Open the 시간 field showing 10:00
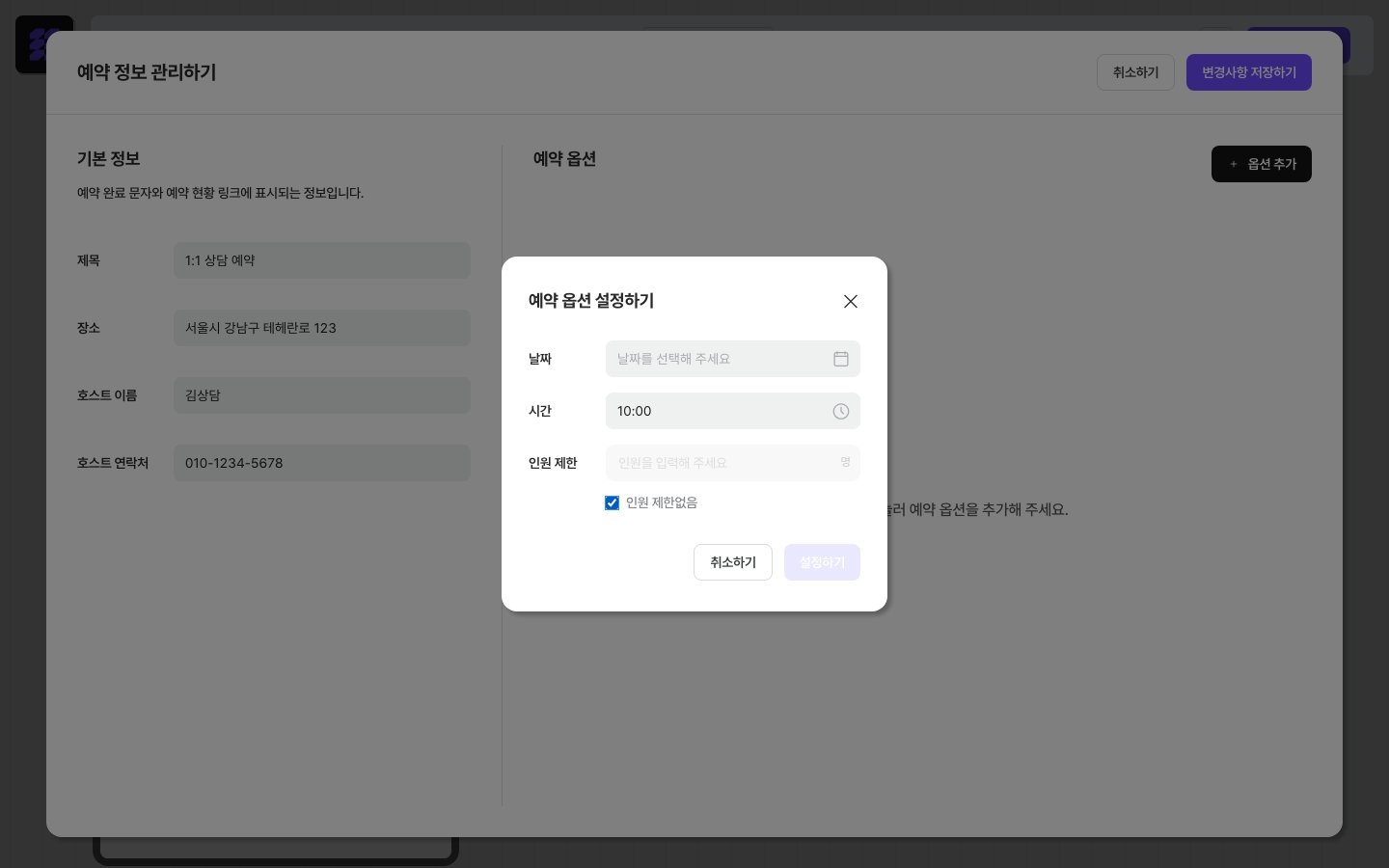Viewport: 1389px width, 868px height. 733,411
